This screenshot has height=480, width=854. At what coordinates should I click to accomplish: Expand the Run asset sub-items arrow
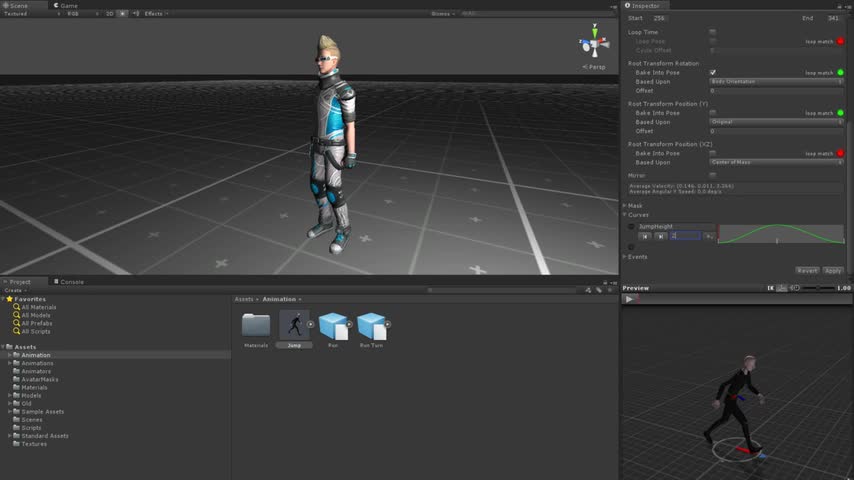(x=349, y=324)
